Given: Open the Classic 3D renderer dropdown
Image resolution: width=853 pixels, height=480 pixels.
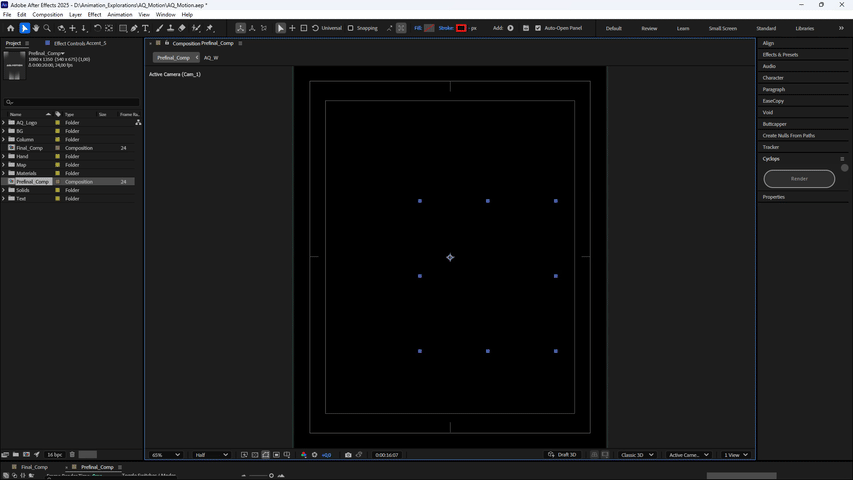Looking at the screenshot, I should (x=637, y=455).
